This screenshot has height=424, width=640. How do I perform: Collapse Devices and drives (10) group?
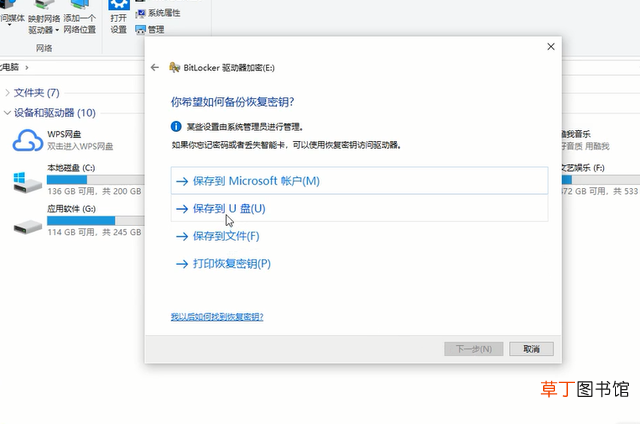click(x=7, y=113)
